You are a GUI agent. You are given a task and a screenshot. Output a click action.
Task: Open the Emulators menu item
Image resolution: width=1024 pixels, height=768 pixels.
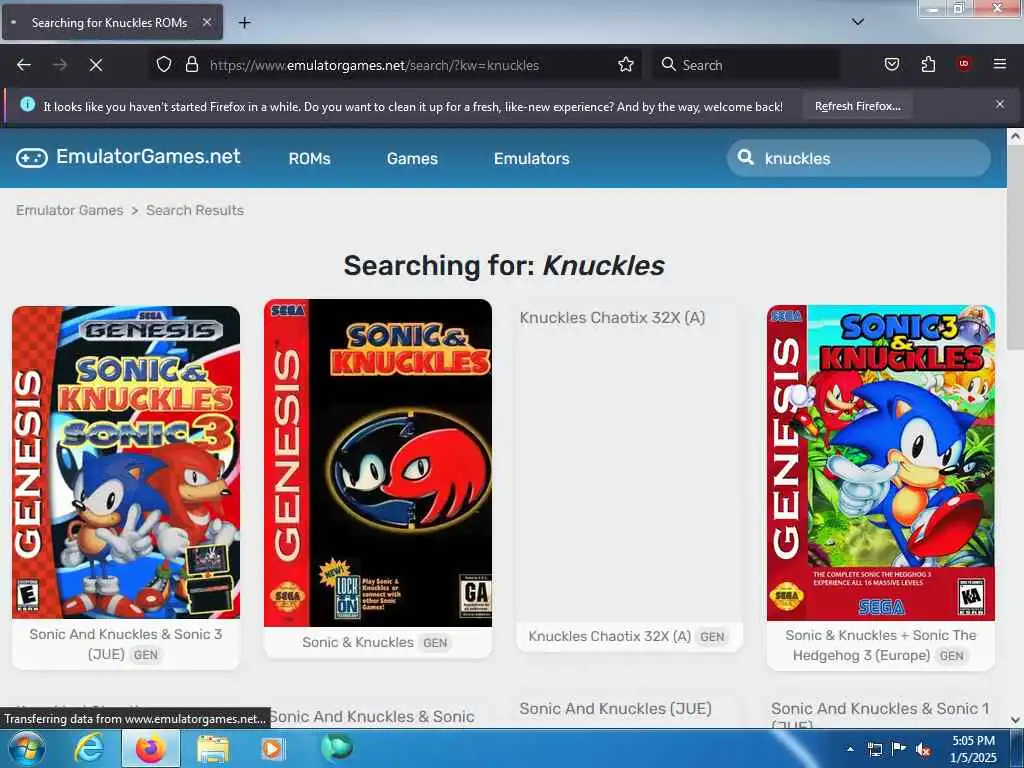pos(532,158)
